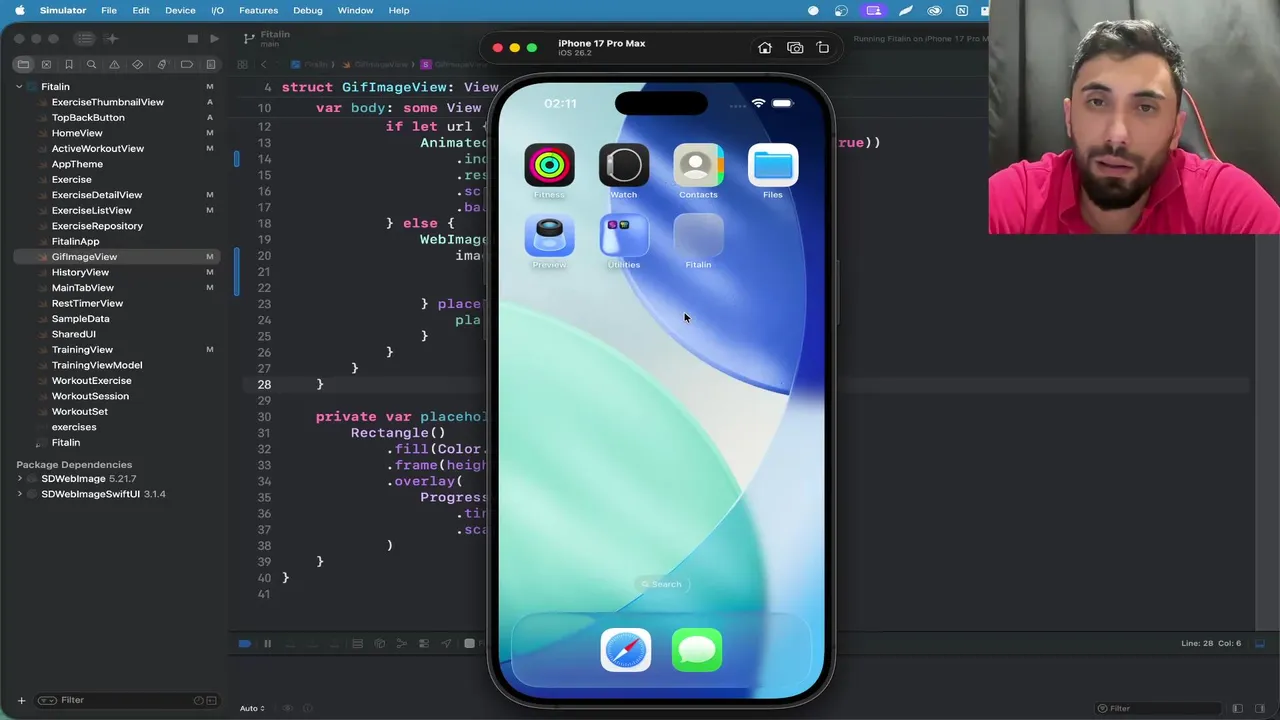Image resolution: width=1280 pixels, height=720 pixels.
Task: Go back with editor navigation chevron
Action: (264, 64)
